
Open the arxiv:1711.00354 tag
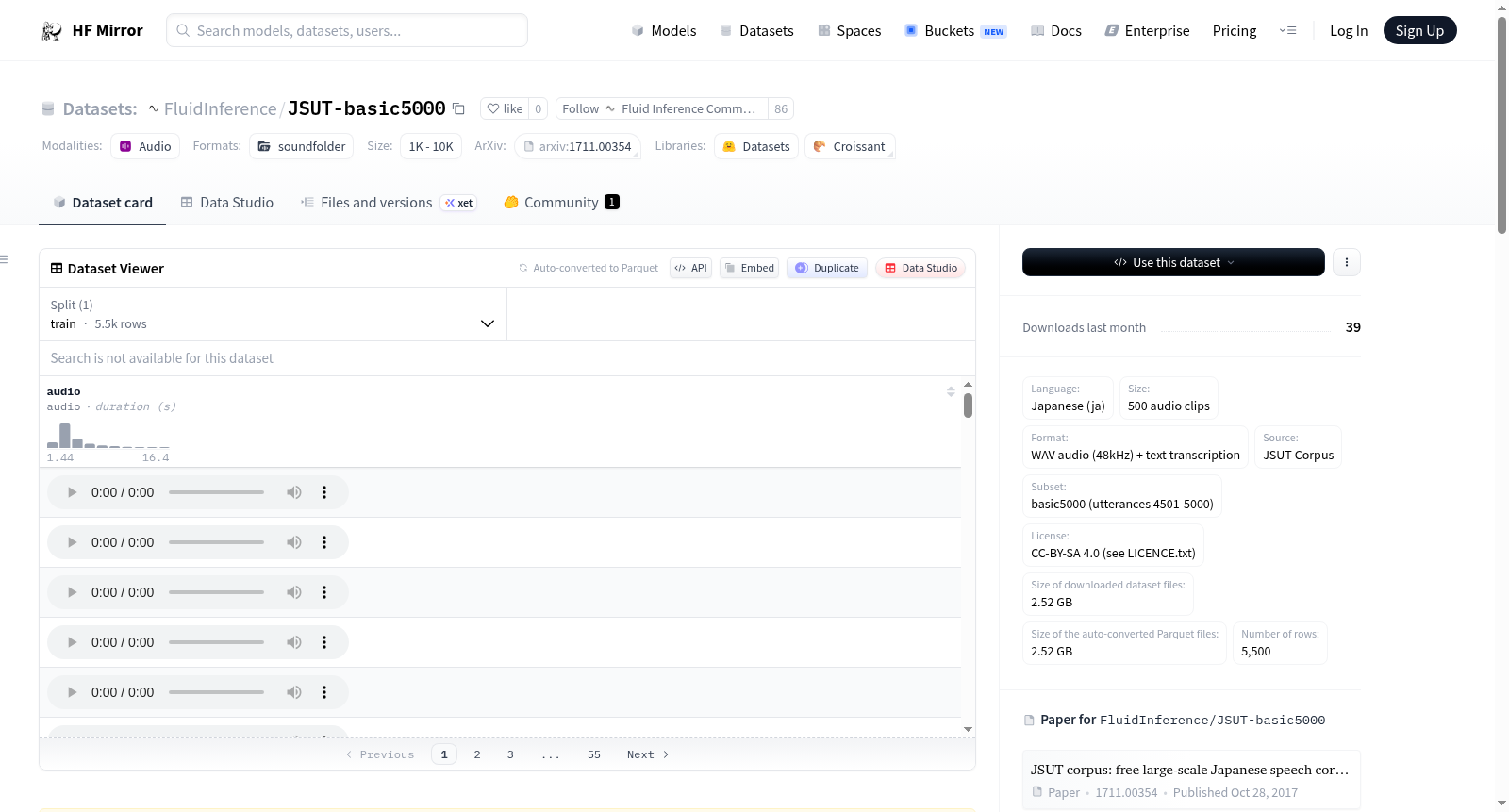click(x=577, y=146)
